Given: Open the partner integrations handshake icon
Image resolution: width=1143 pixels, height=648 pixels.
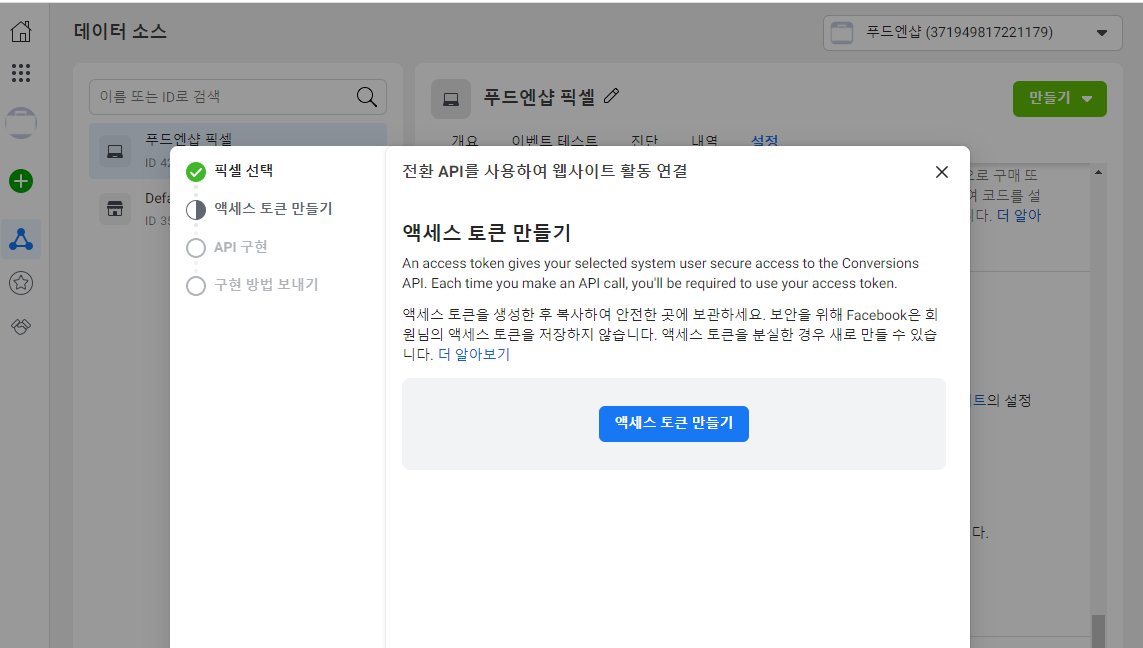Looking at the screenshot, I should pyautogui.click(x=21, y=327).
